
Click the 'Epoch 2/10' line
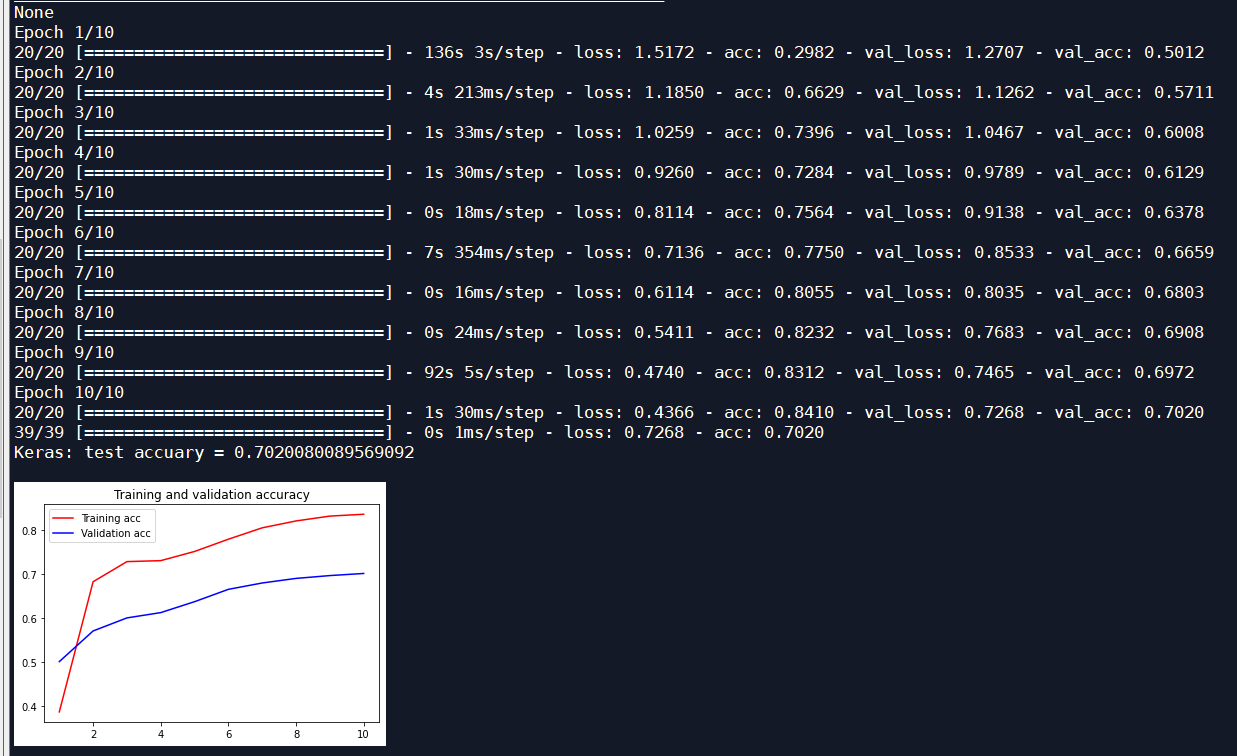(64, 72)
